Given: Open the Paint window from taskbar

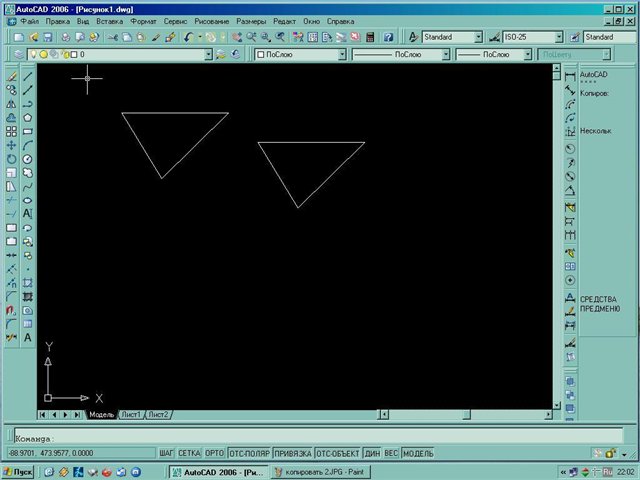Looking at the screenshot, I should point(322,471).
